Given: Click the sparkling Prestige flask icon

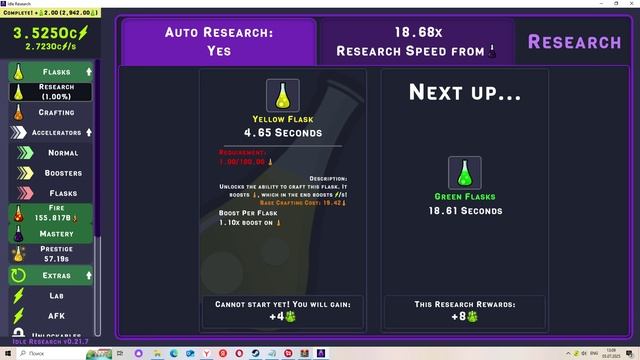Looking at the screenshot, I should [18, 254].
